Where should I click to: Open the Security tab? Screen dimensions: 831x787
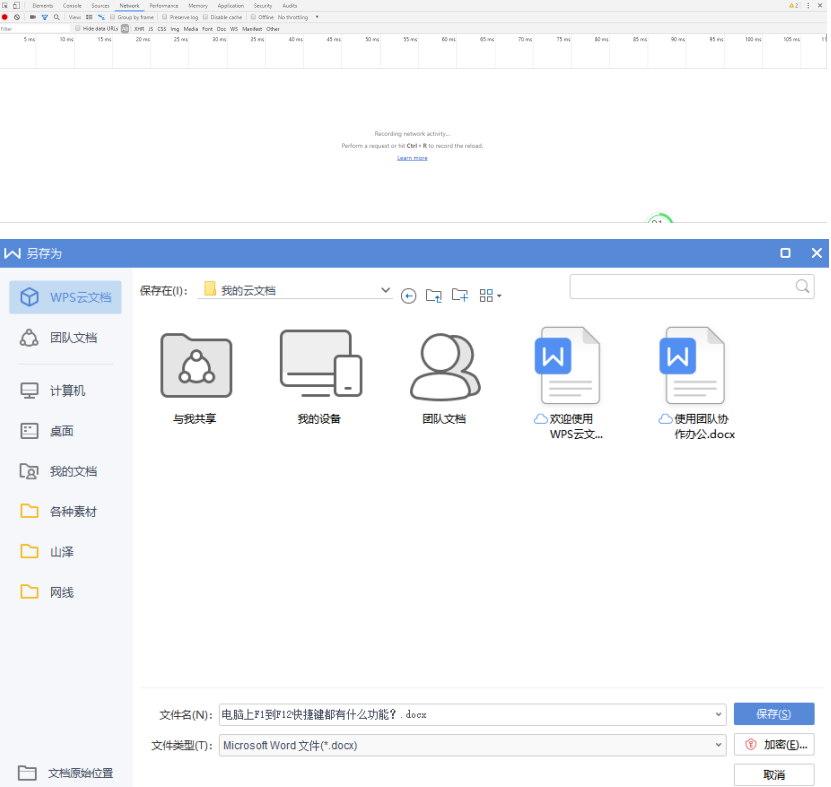tap(263, 5)
